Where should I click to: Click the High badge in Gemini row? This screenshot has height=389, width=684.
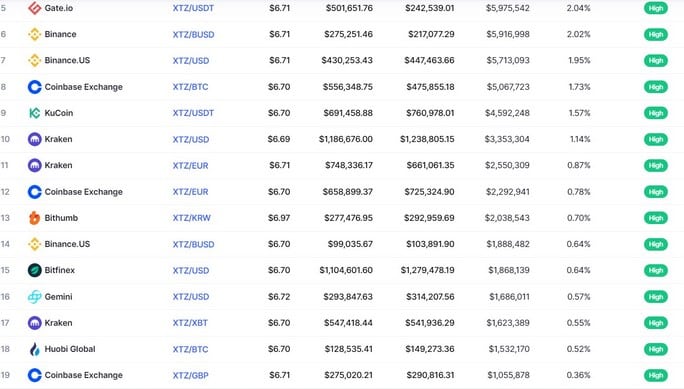656,297
